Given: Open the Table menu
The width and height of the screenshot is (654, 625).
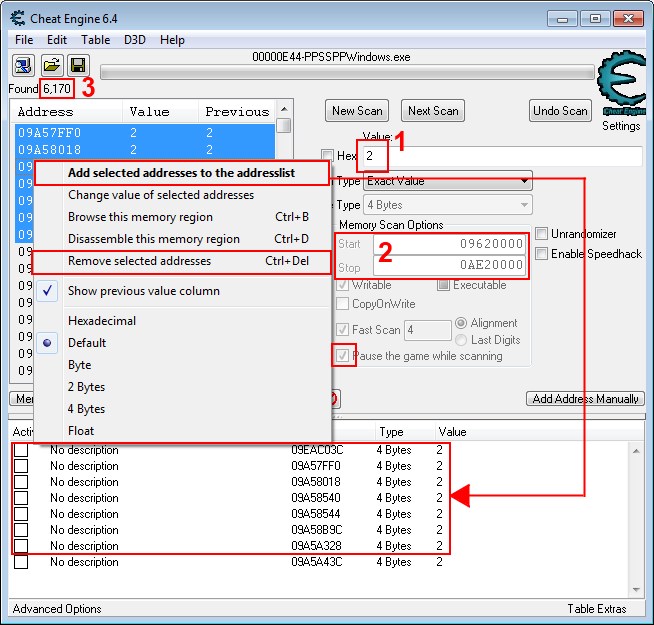Looking at the screenshot, I should (96, 40).
